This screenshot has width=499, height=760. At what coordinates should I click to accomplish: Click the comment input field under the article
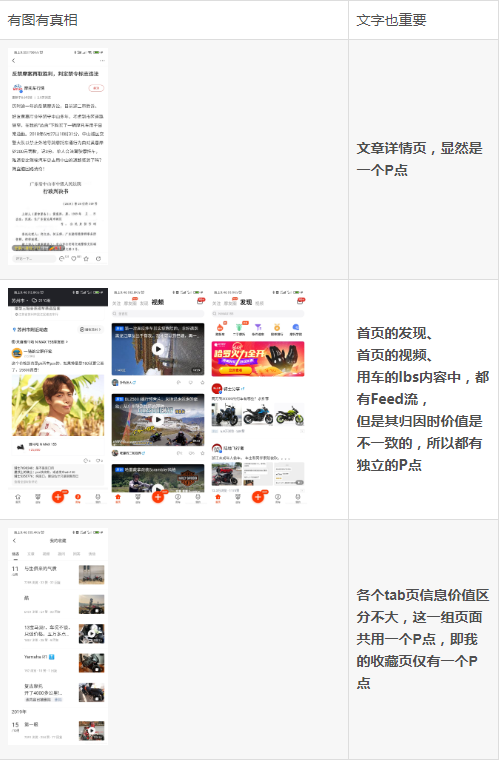coord(33,258)
